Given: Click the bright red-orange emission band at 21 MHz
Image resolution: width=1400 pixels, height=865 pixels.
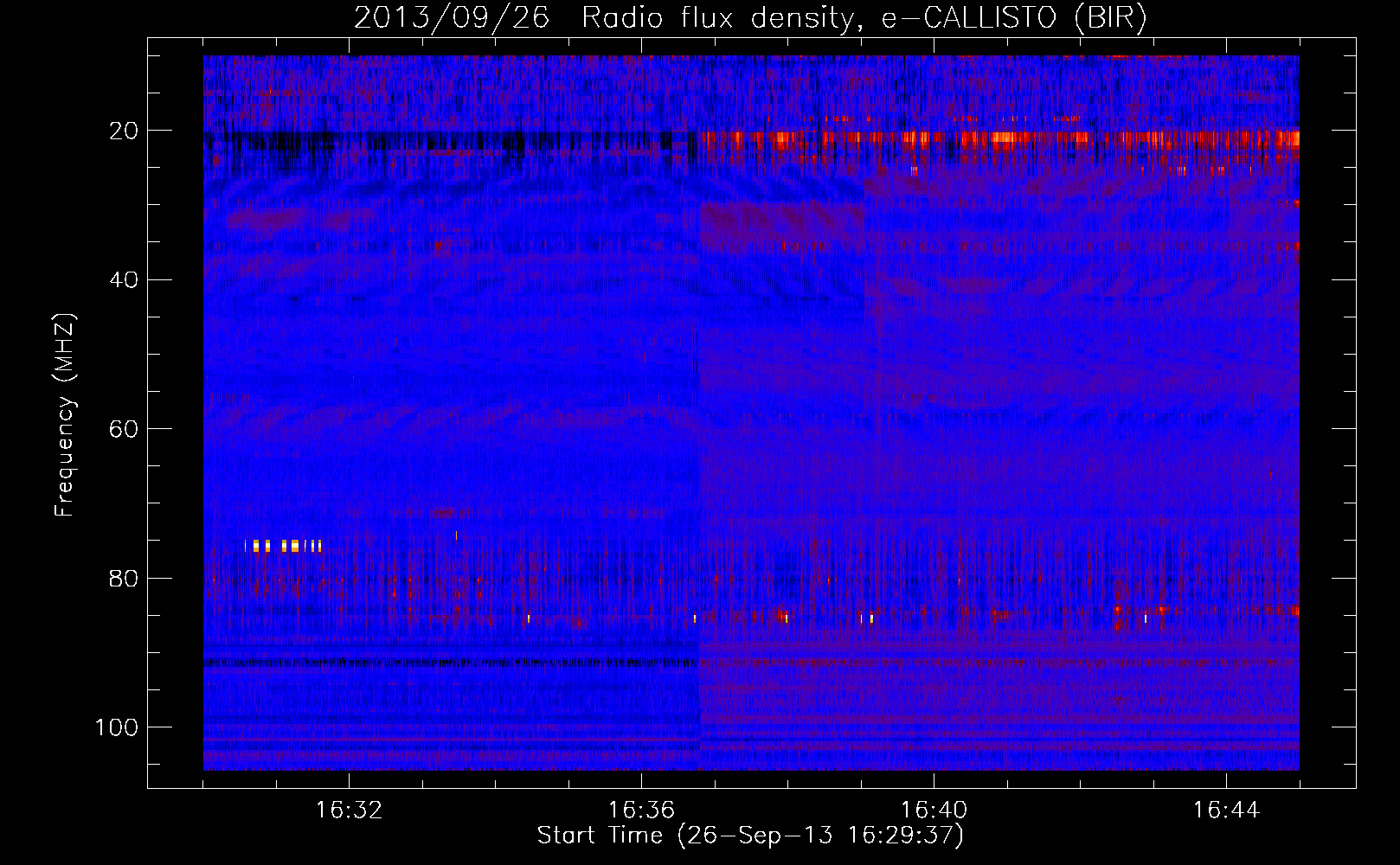Looking at the screenshot, I should pos(1000,138).
